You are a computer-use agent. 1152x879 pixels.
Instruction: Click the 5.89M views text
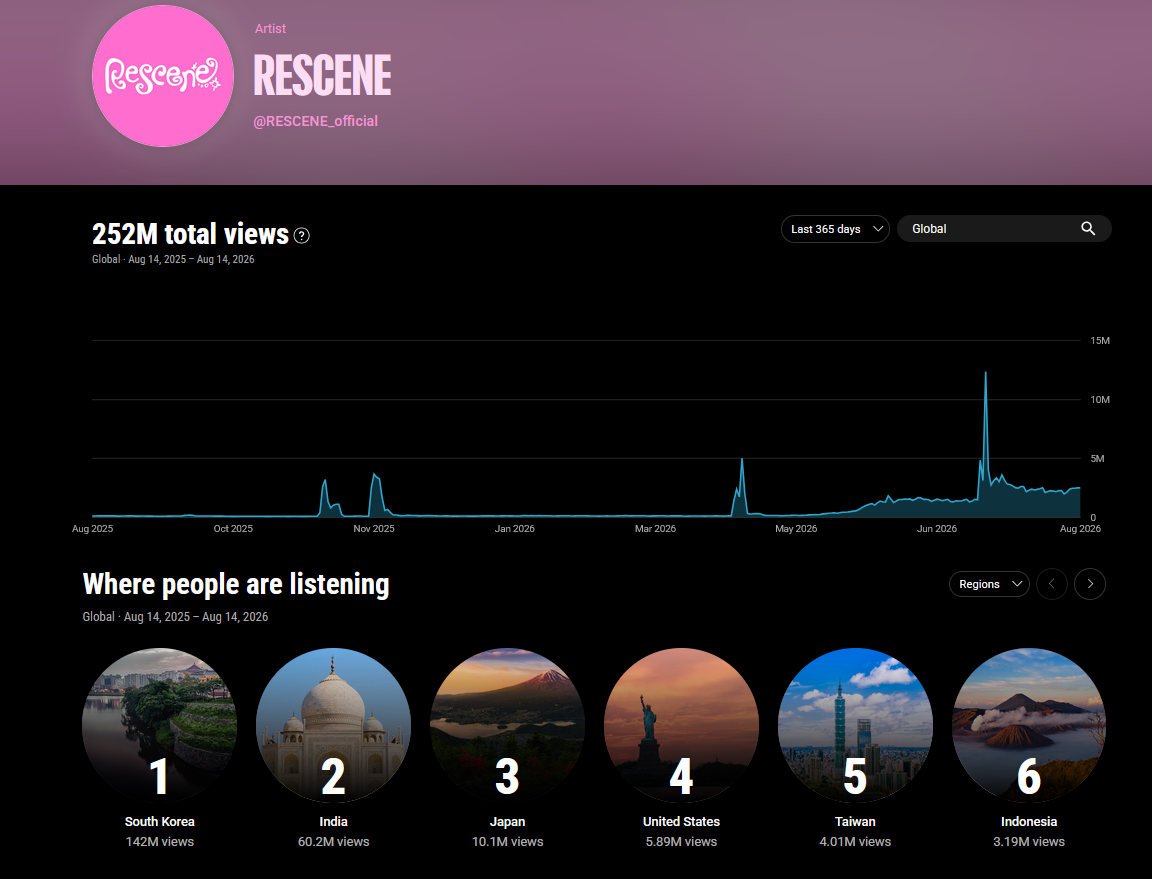[681, 842]
